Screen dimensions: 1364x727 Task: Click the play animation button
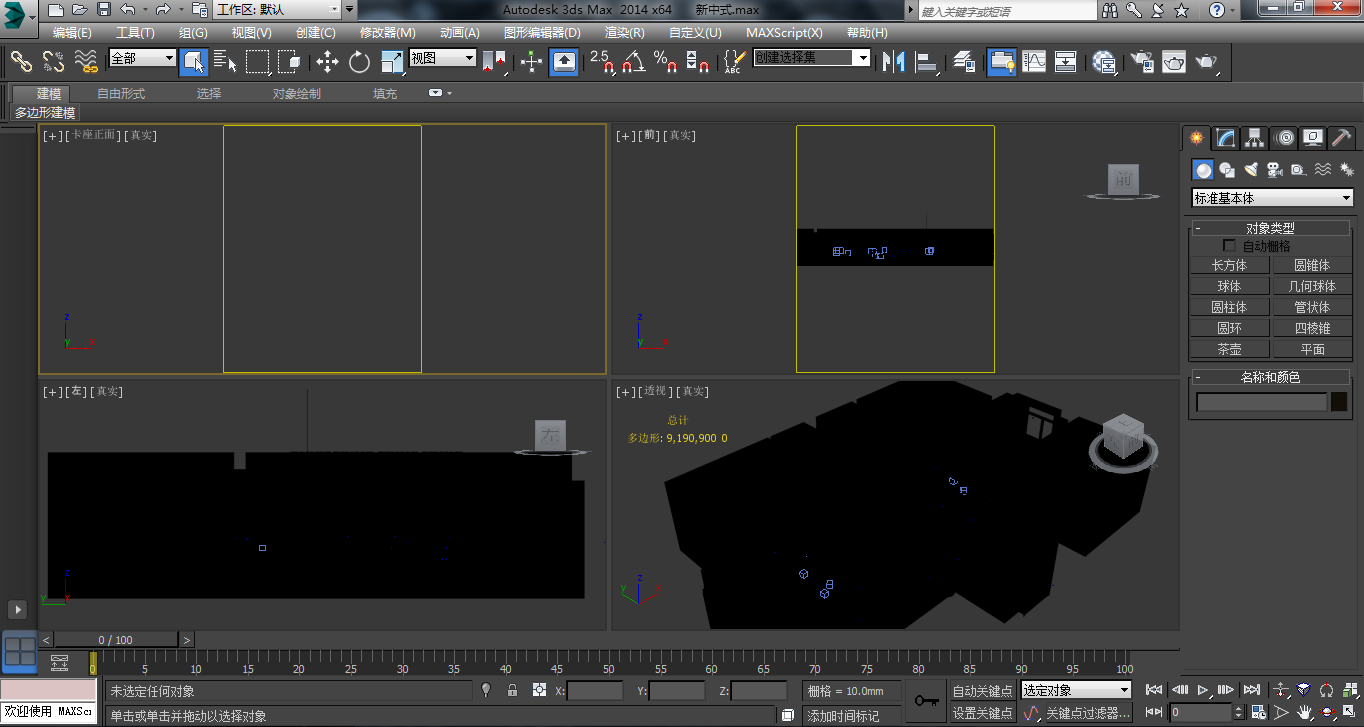pos(1203,690)
